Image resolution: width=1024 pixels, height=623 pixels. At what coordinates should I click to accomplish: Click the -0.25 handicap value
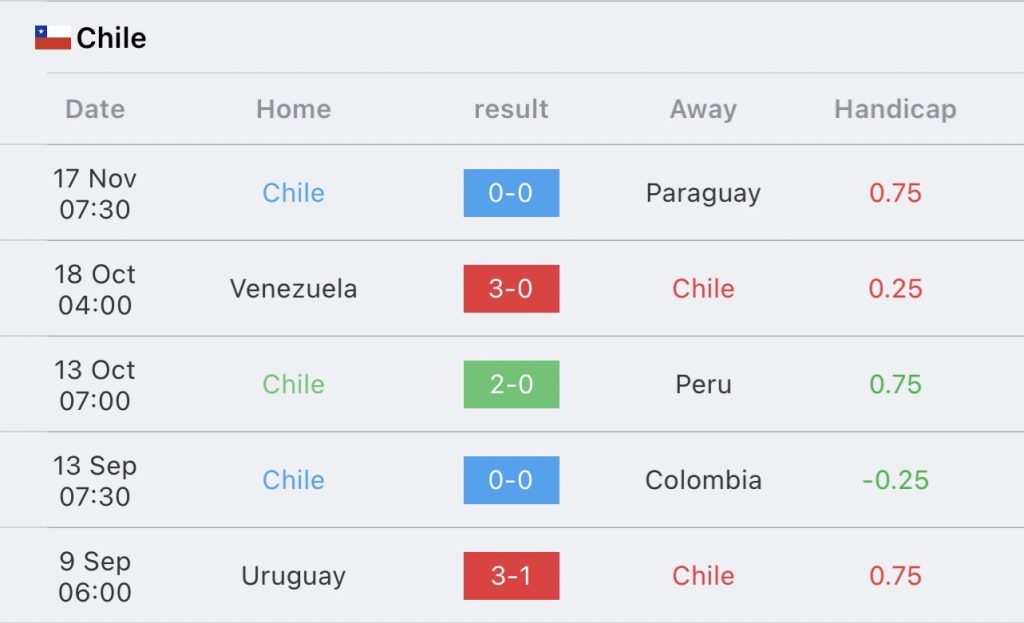(895, 480)
